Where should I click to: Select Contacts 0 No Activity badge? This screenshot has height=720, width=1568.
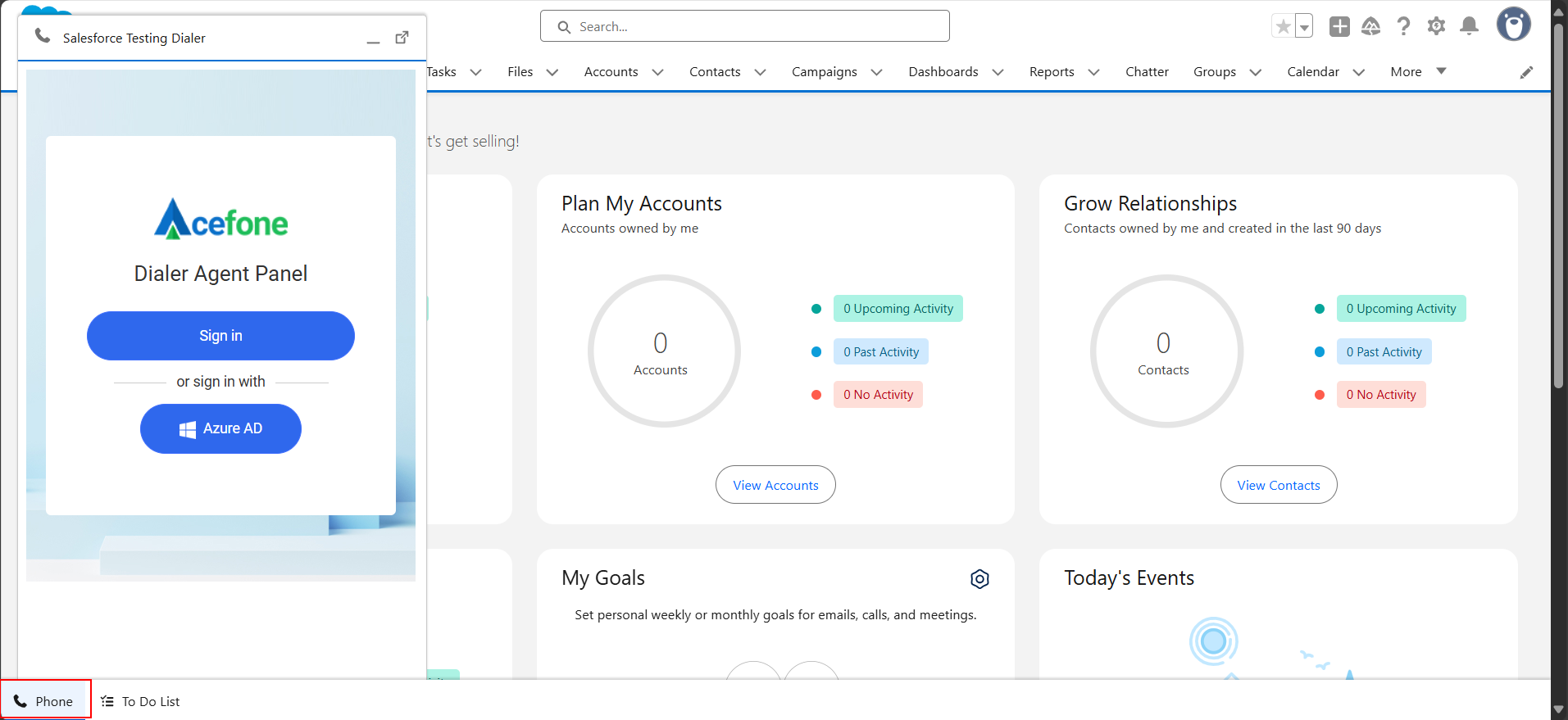coord(1381,395)
